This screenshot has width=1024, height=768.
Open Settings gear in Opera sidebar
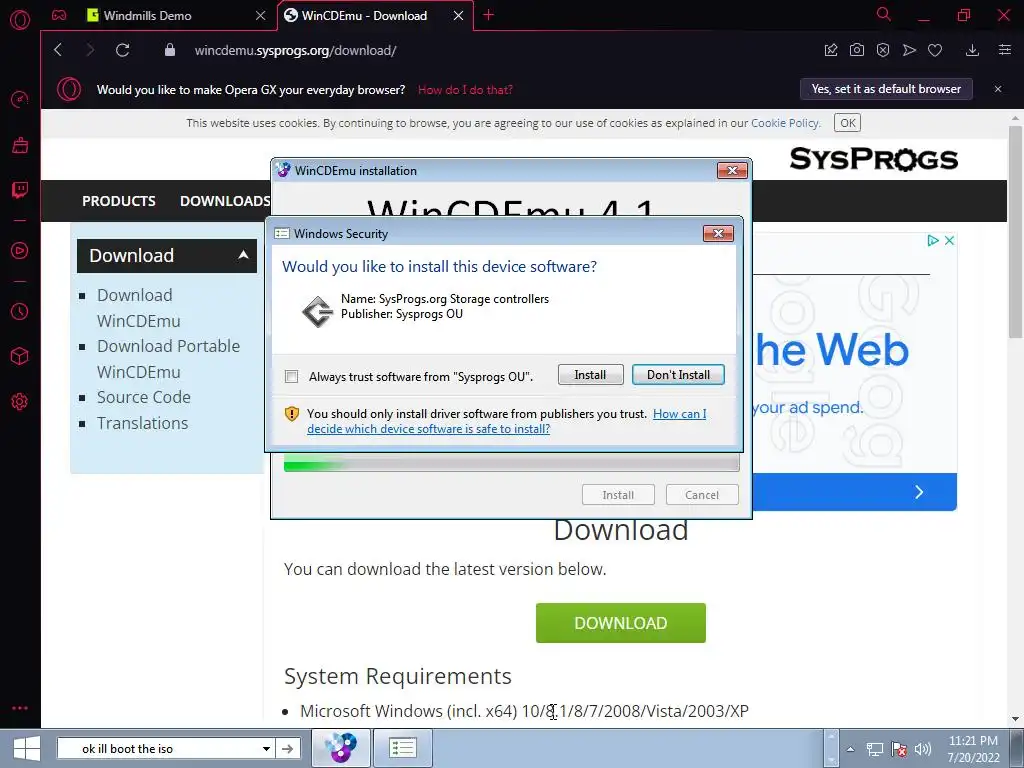tap(20, 402)
